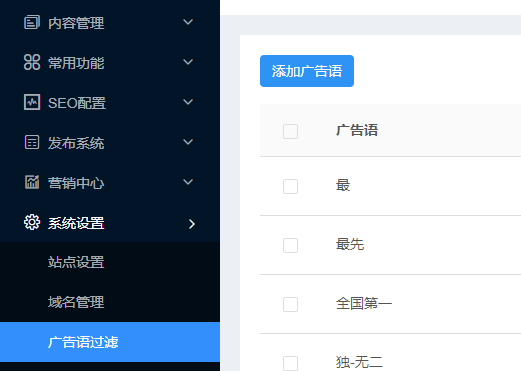This screenshot has height=371, width=521.
Task: Collapse 系统设置 using its right arrow
Action: 192,224
